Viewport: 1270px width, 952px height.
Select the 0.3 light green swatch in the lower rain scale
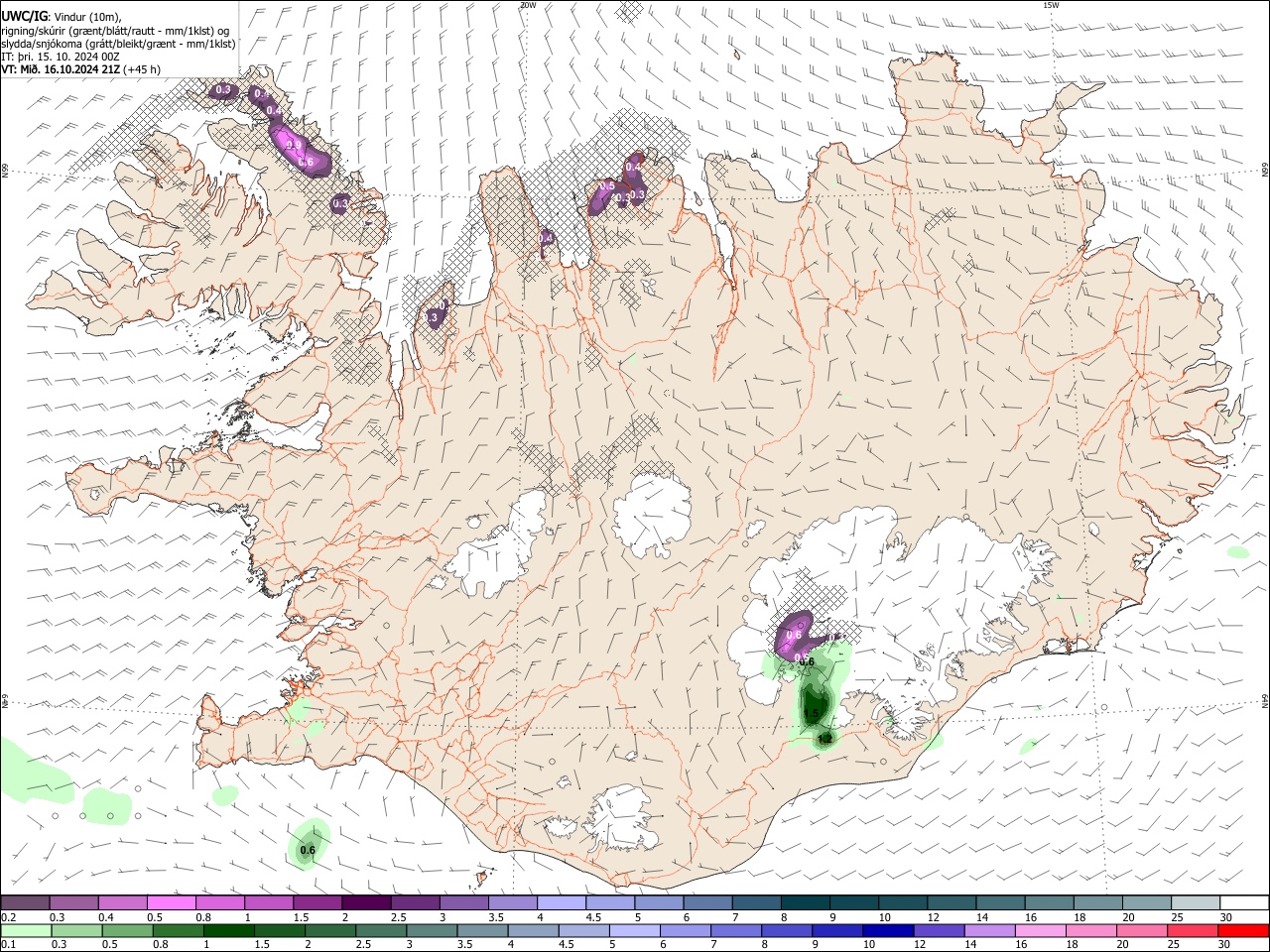pos(76,931)
